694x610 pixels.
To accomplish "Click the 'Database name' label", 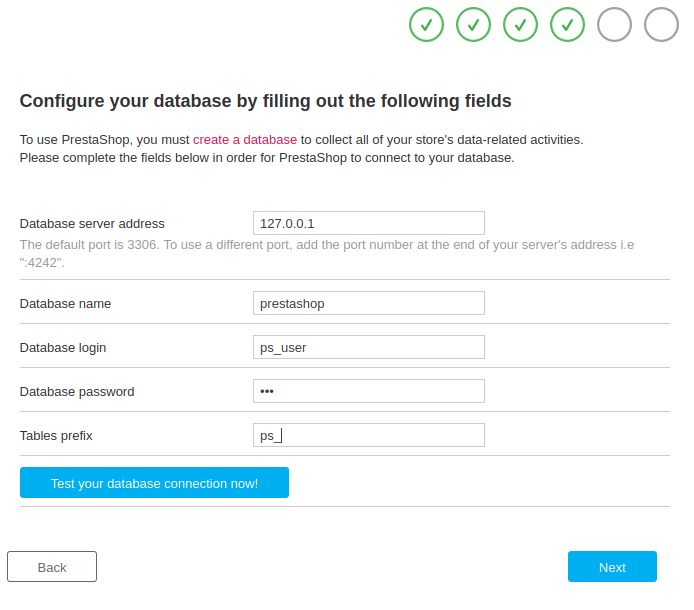I will (66, 304).
